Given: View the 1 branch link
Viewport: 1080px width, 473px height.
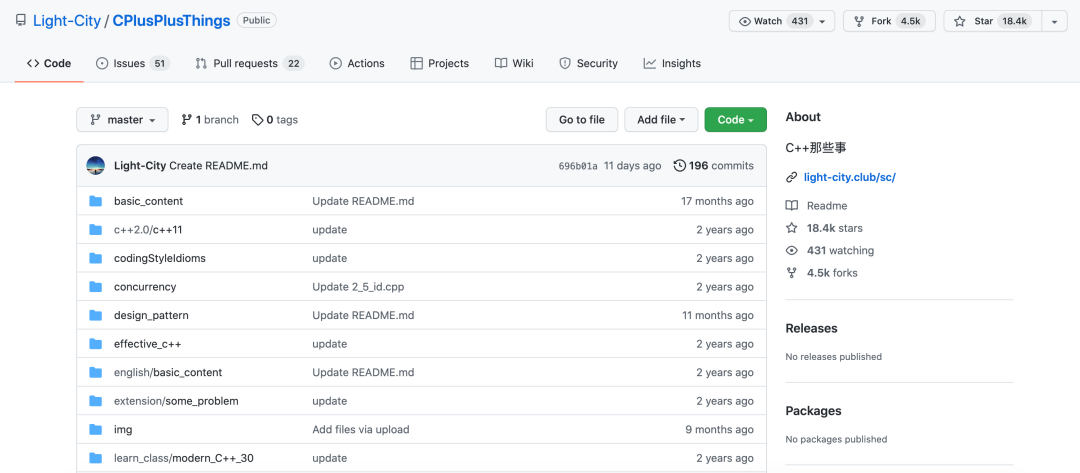Looking at the screenshot, I should (x=210, y=120).
